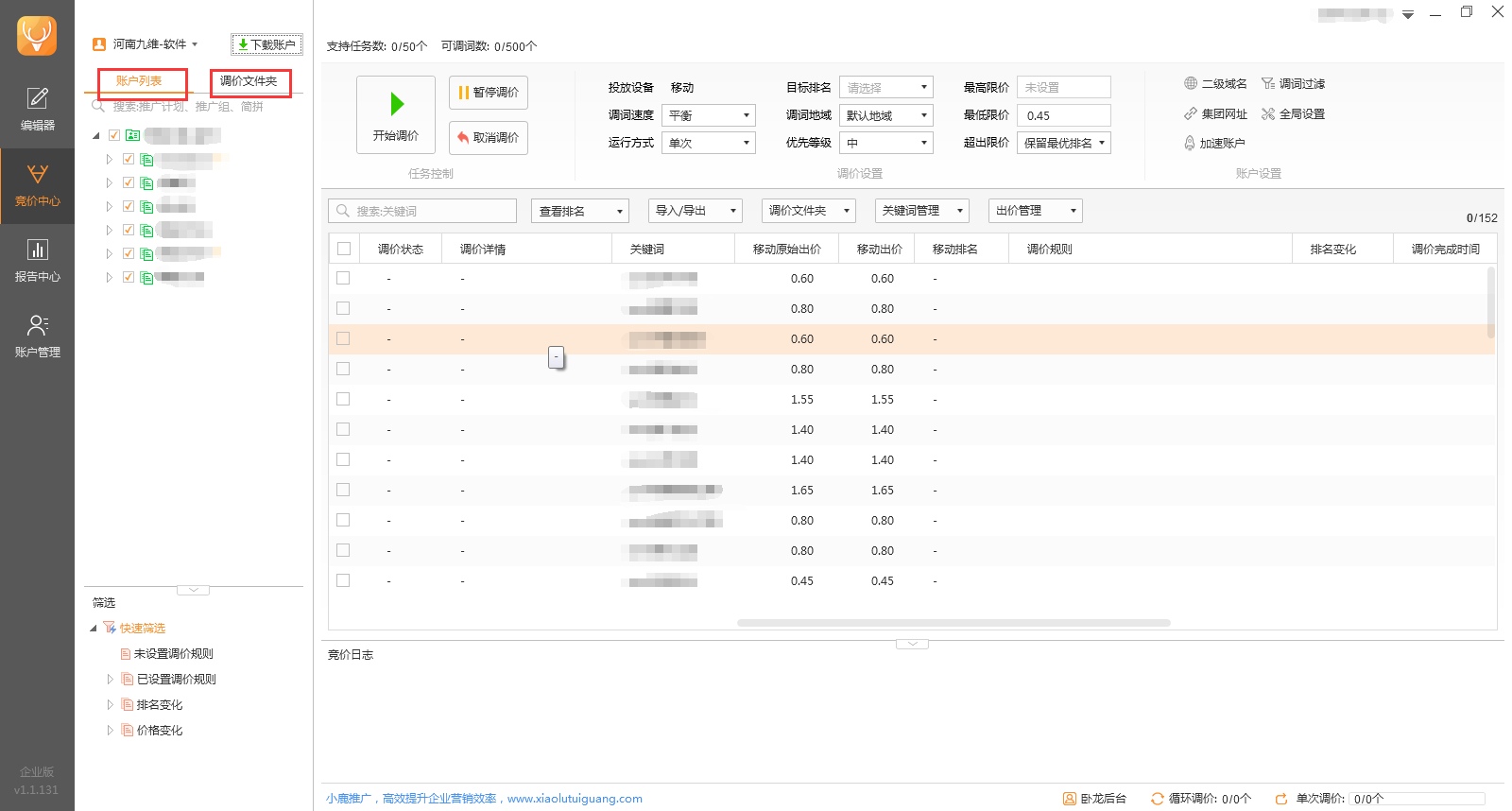Check the highlighted row checkbox
The width and height of the screenshot is (1512, 811).
343,338
